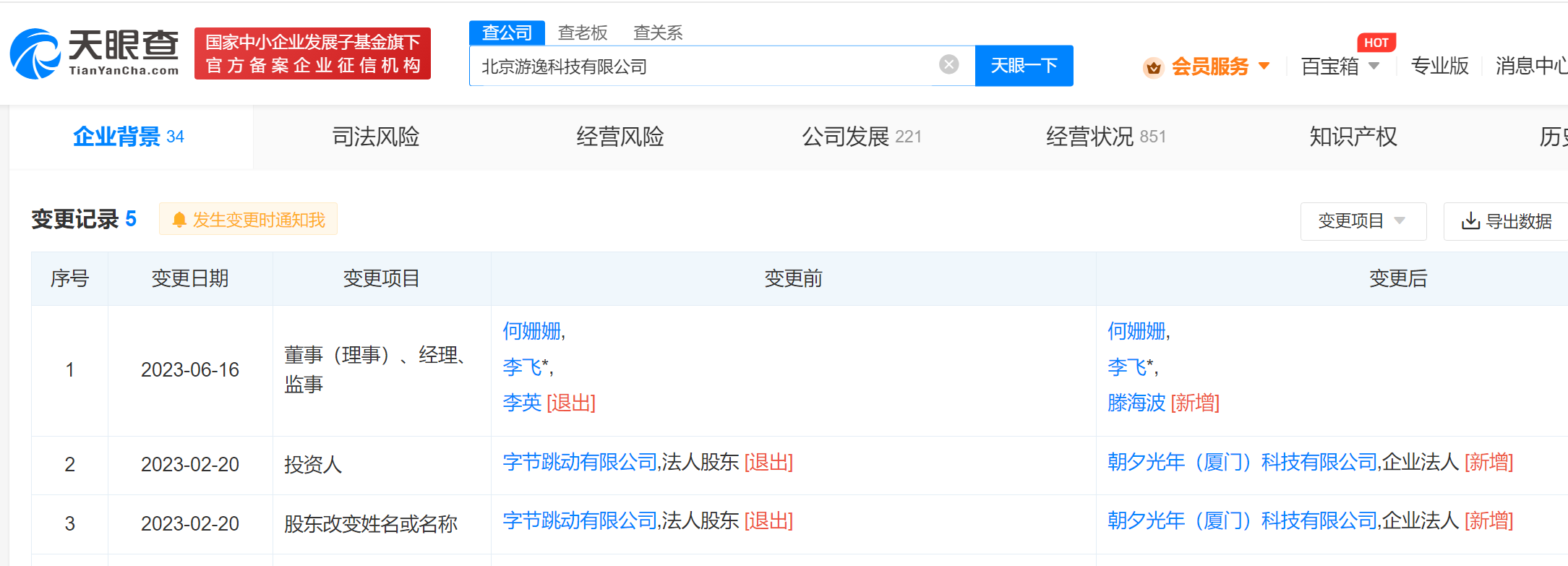
Task: Click the 变更项目 column header in table
Action: tap(382, 278)
